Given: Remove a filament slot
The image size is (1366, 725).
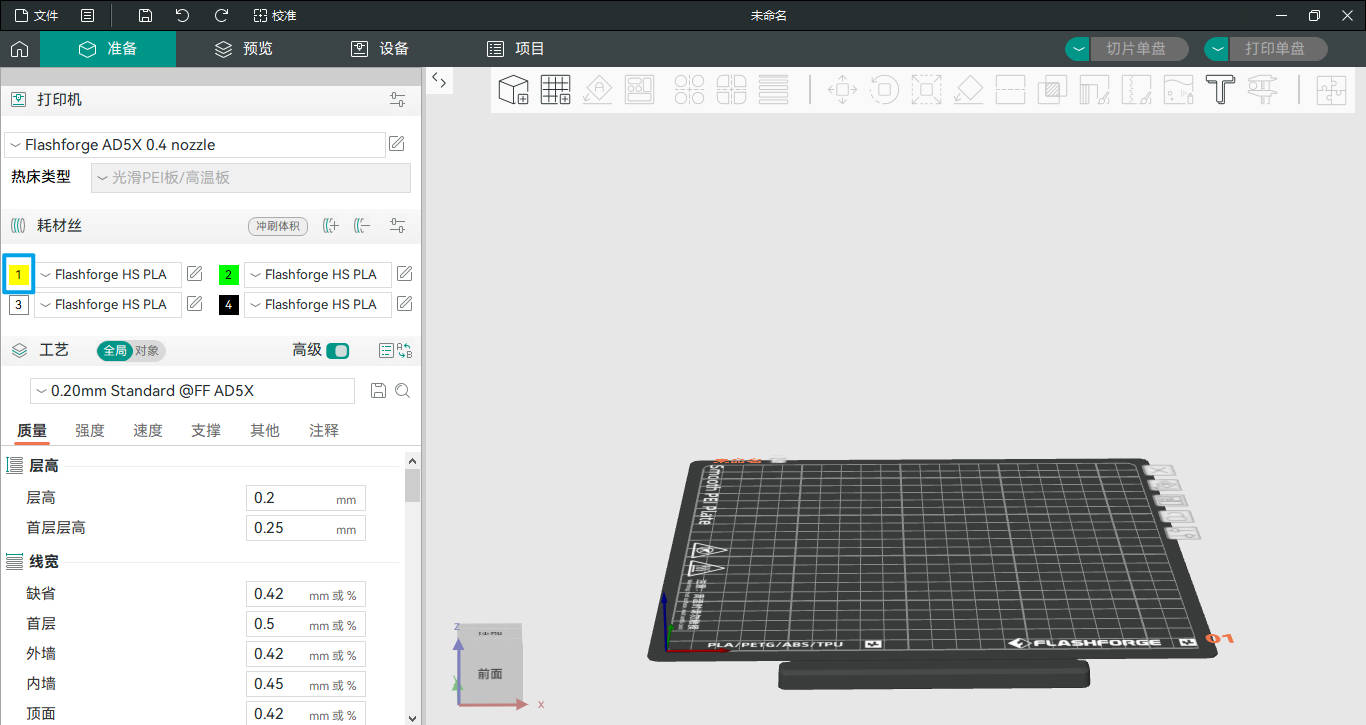Looking at the screenshot, I should [x=362, y=226].
